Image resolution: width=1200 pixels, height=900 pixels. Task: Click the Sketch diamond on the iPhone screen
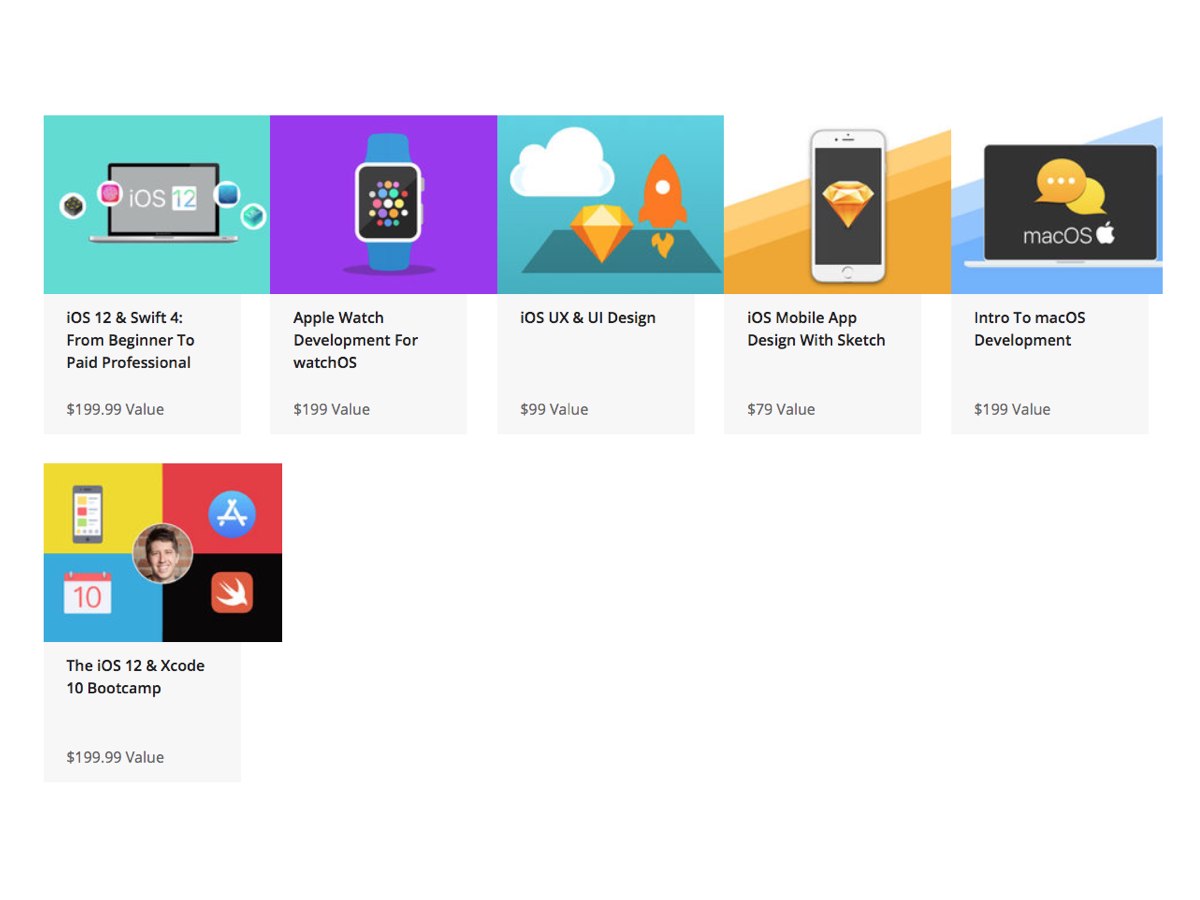point(848,204)
